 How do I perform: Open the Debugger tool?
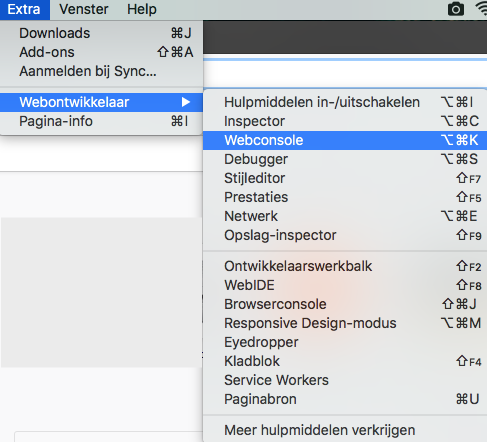tap(345, 159)
